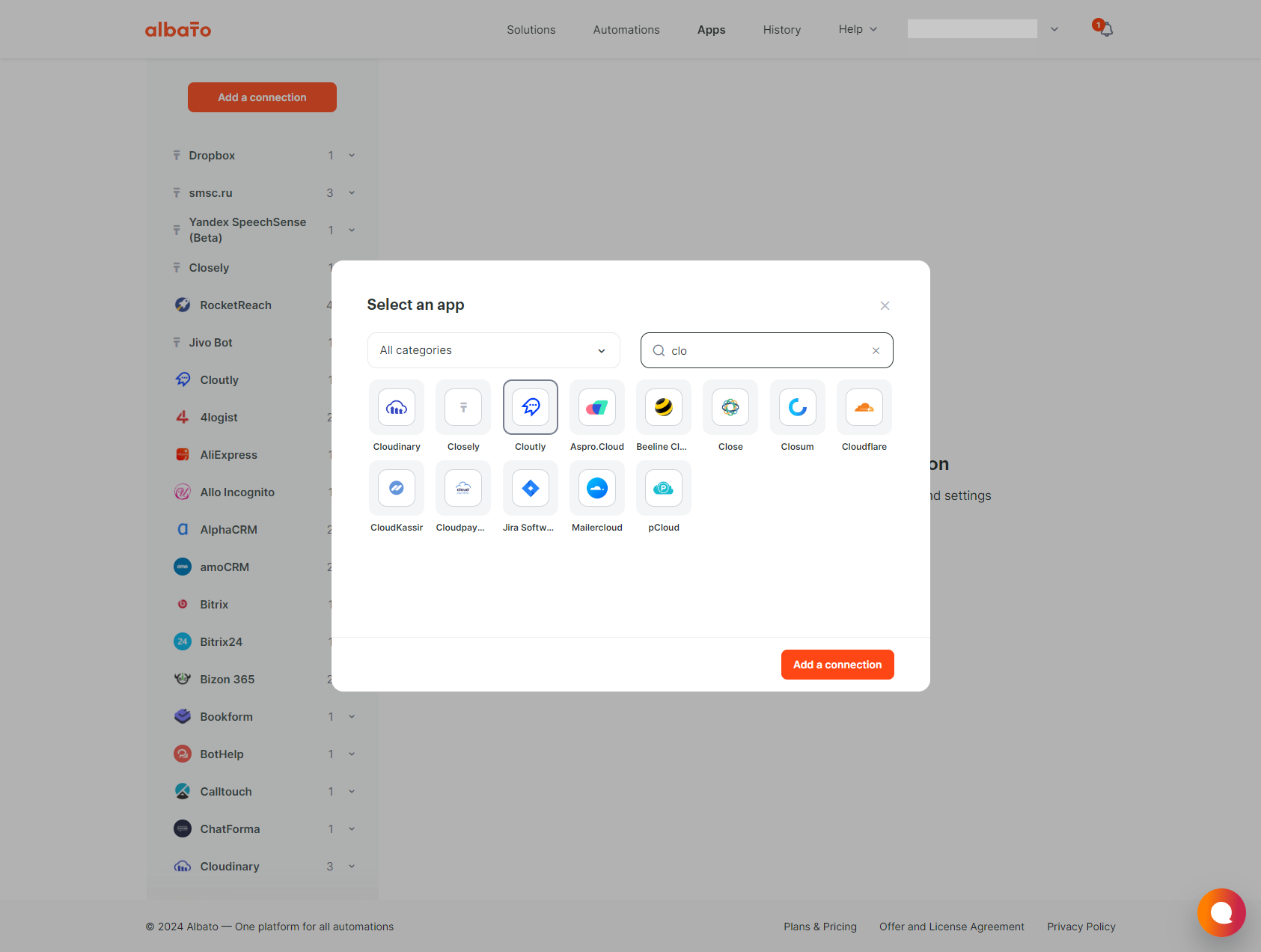Expand the Cloudinary sidebar connections
Viewport: 1261px width, 952px height.
click(352, 867)
